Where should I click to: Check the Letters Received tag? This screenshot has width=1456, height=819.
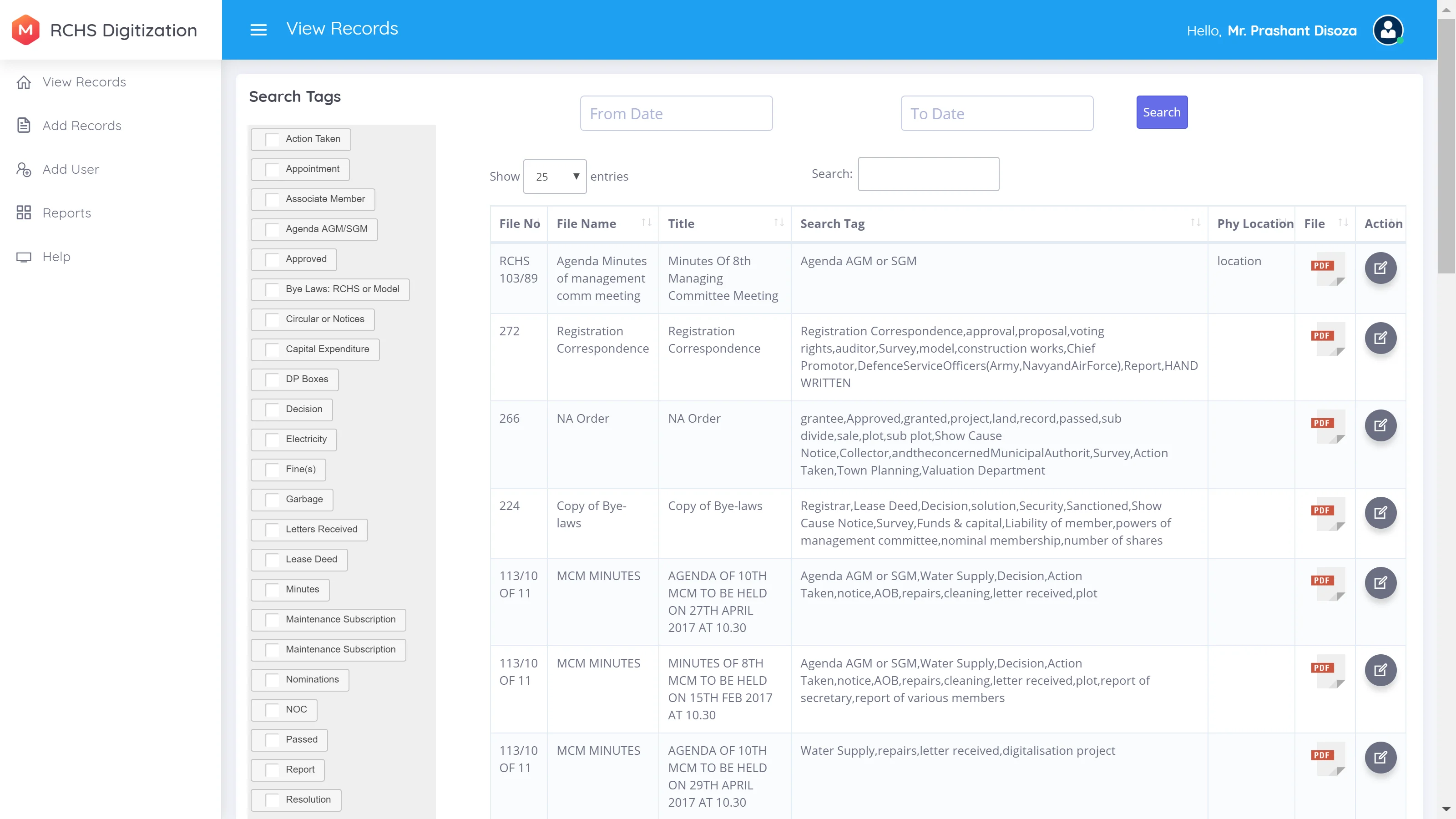click(x=273, y=530)
